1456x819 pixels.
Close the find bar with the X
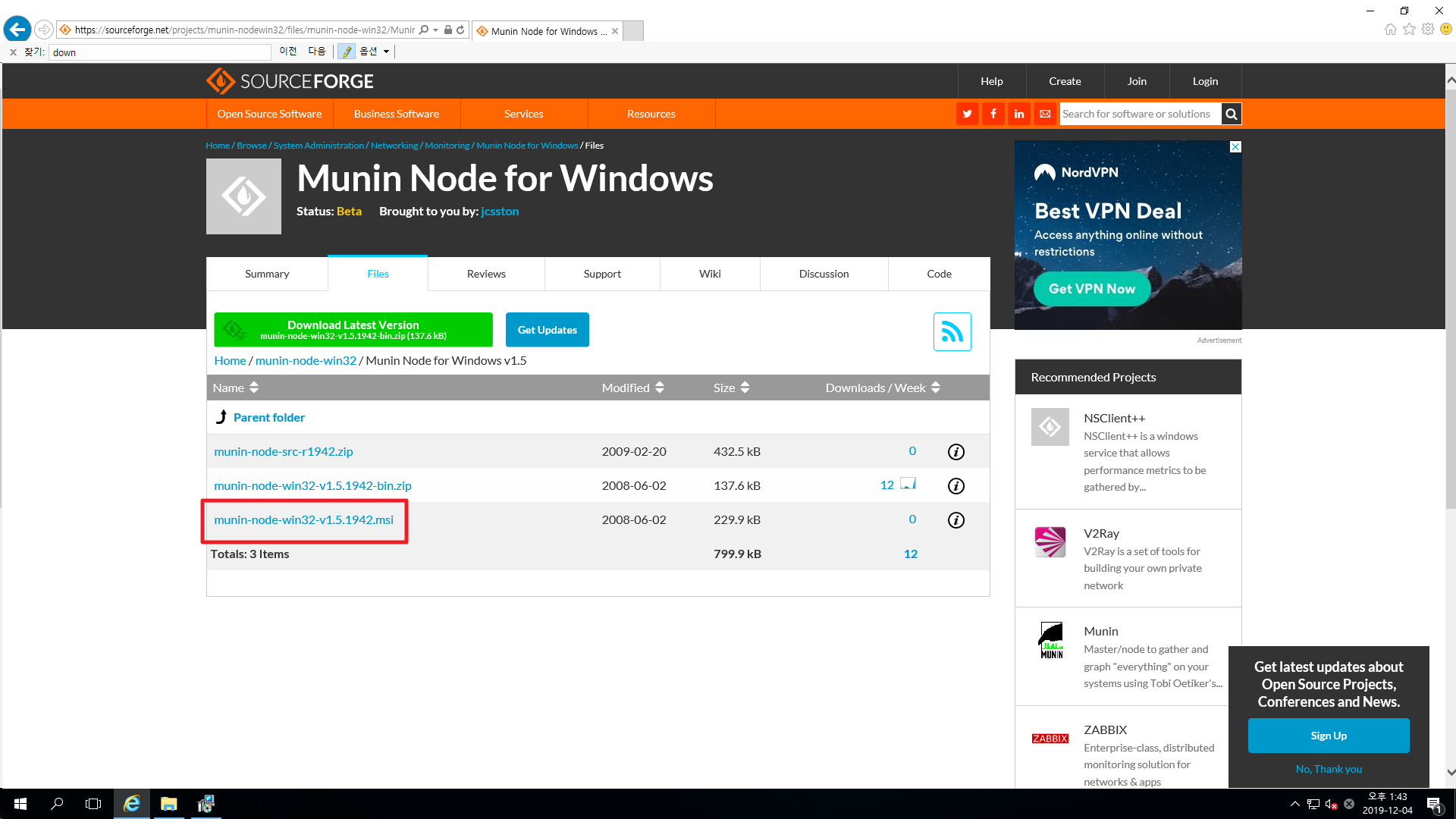(13, 52)
